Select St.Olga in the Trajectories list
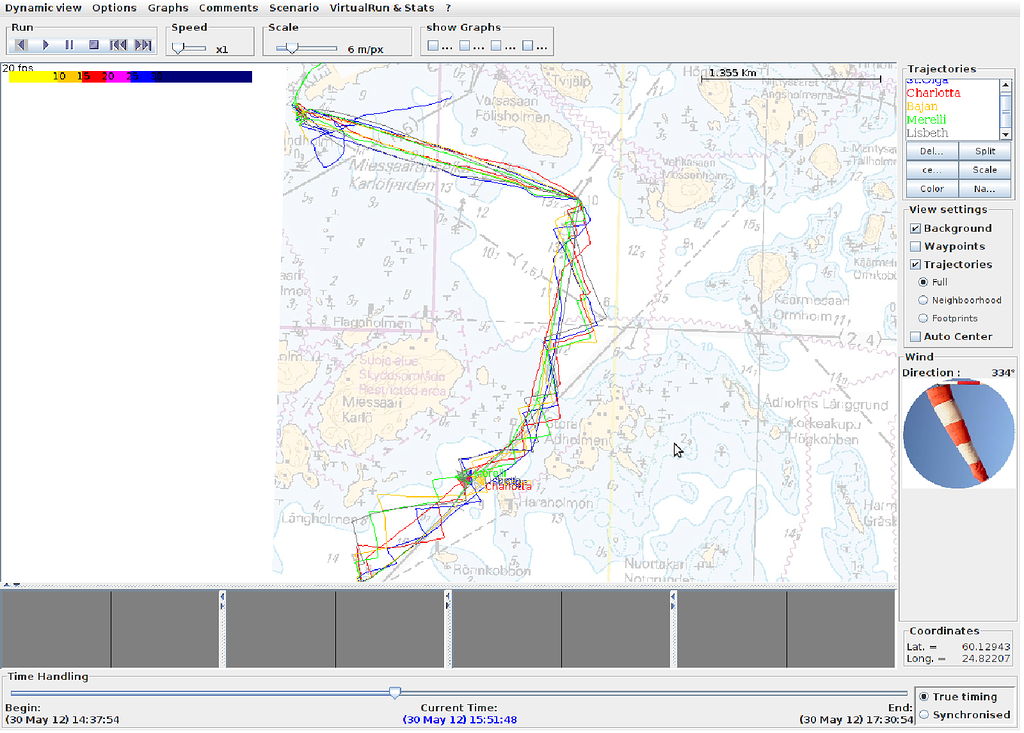 [x=927, y=81]
